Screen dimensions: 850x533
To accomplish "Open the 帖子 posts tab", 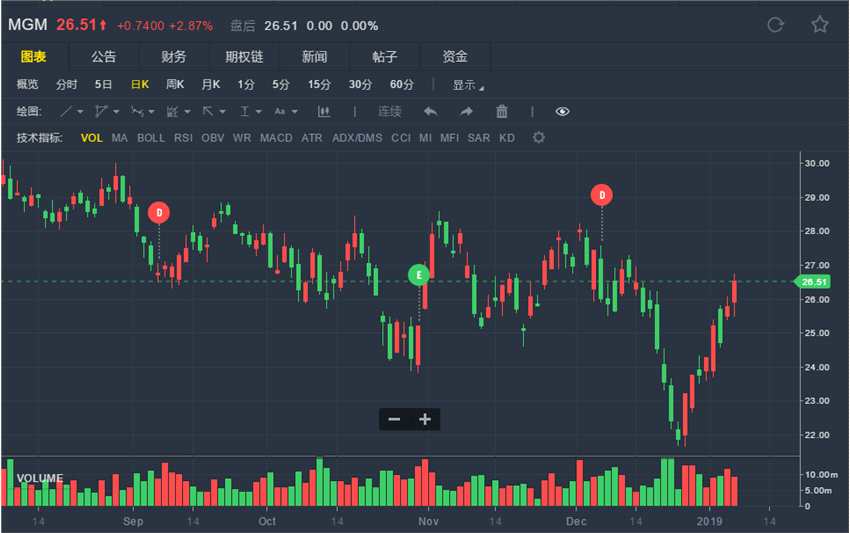I will point(385,56).
